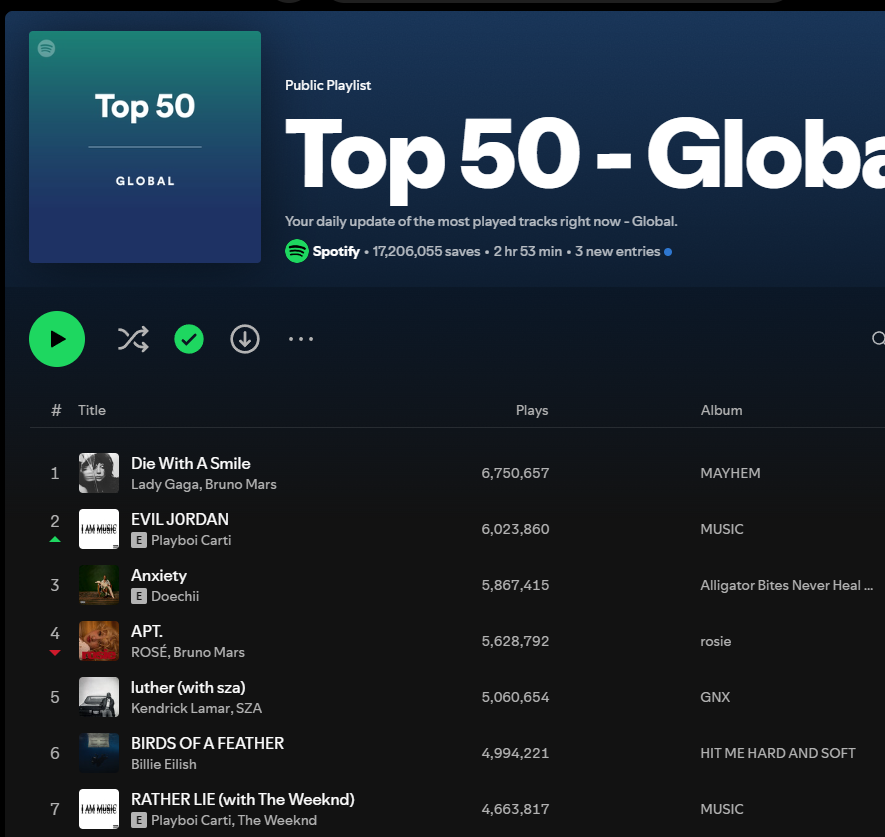Viewport: 885px width, 837px height.
Task: Click the explicit badge beside Doechii
Action: click(x=139, y=596)
